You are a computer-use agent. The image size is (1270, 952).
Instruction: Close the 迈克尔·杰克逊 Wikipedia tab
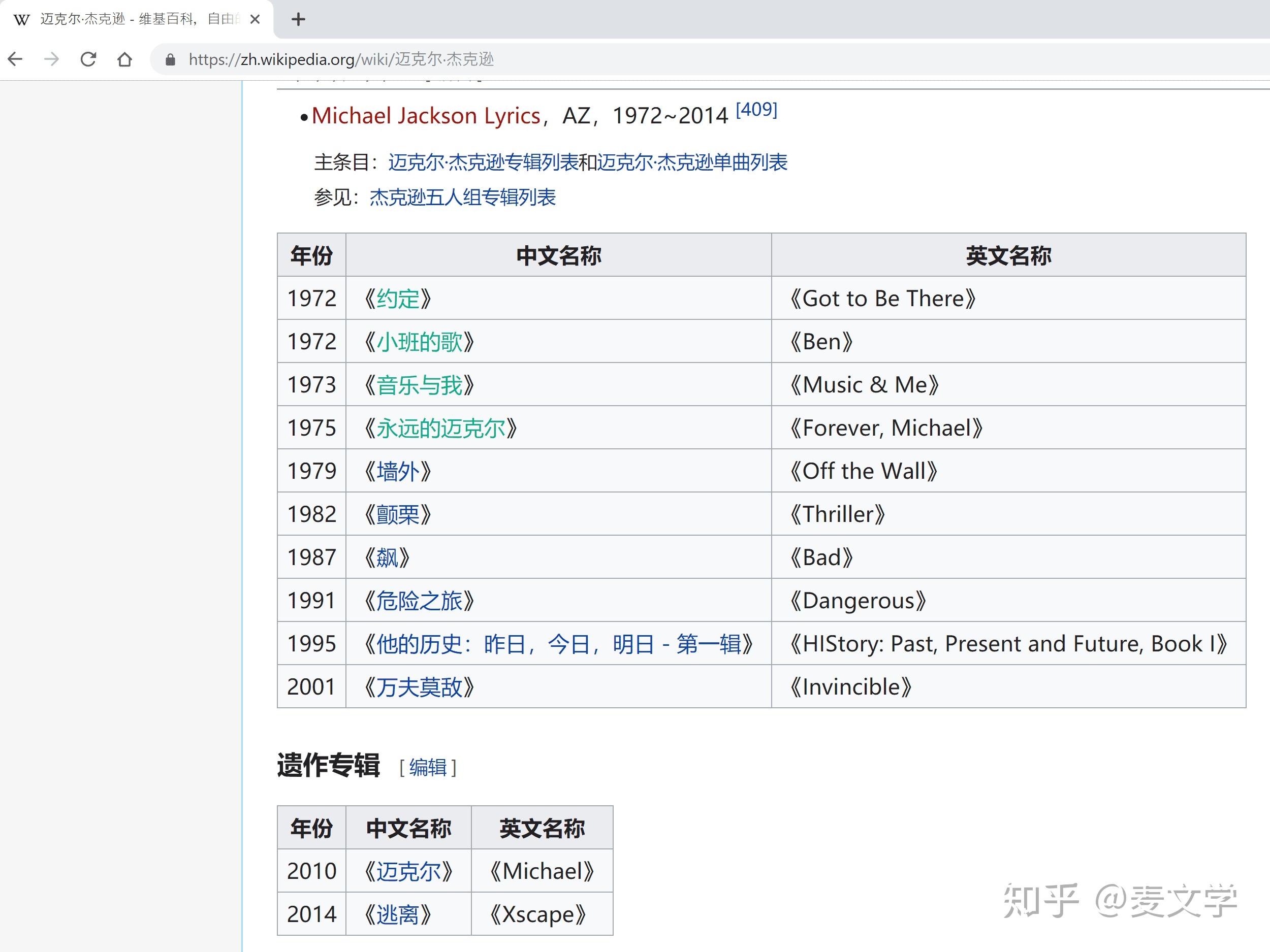pos(256,19)
